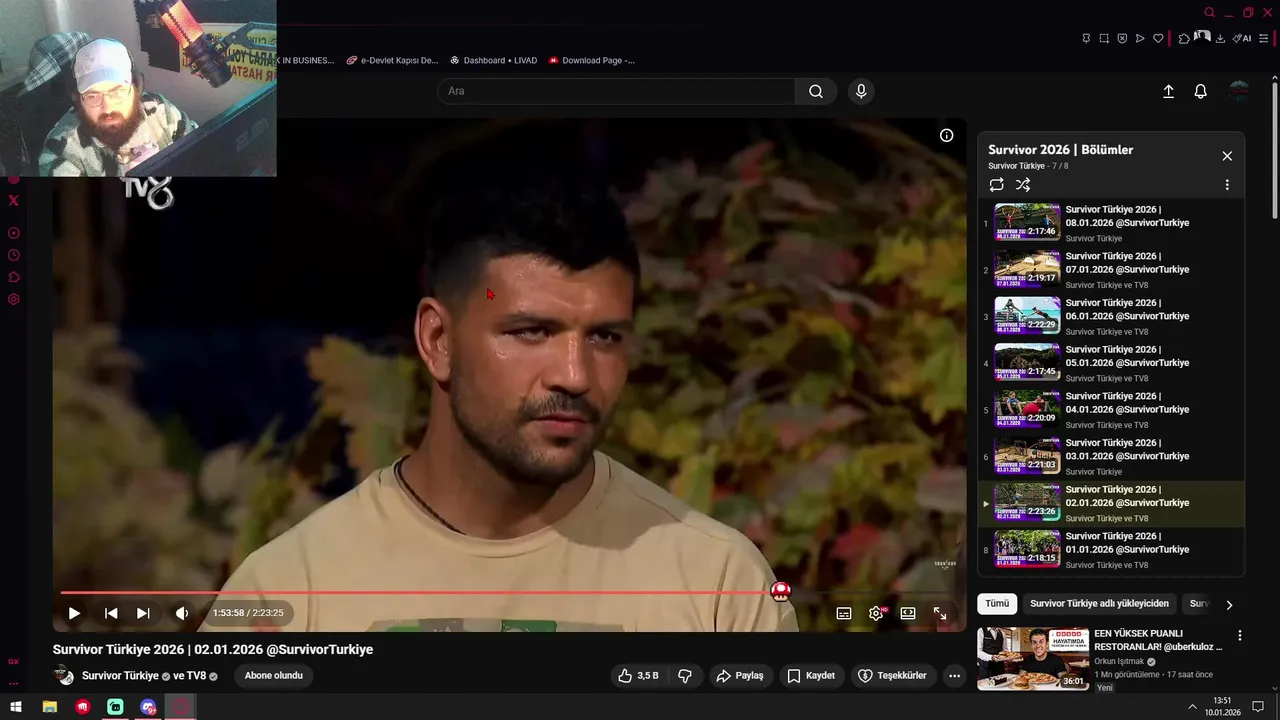This screenshot has width=1280, height=720.
Task: Toggle subtitles on the player
Action: (x=844, y=613)
